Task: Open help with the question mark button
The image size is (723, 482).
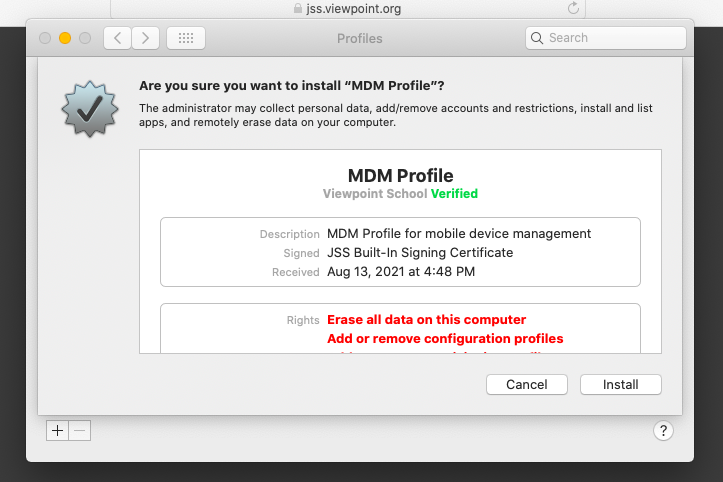Action: coord(663,431)
